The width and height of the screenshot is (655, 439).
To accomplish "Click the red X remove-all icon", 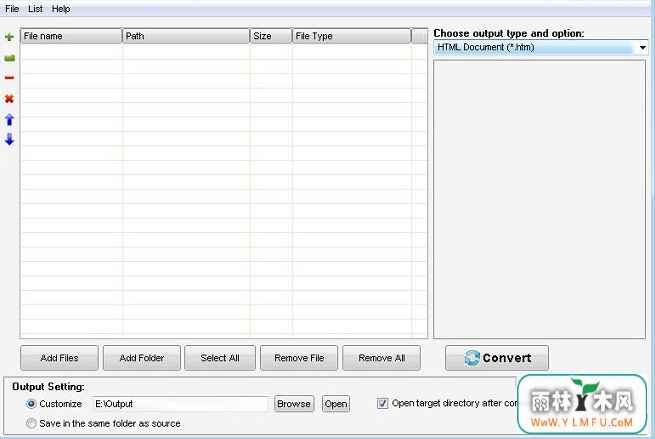I will tap(9, 99).
